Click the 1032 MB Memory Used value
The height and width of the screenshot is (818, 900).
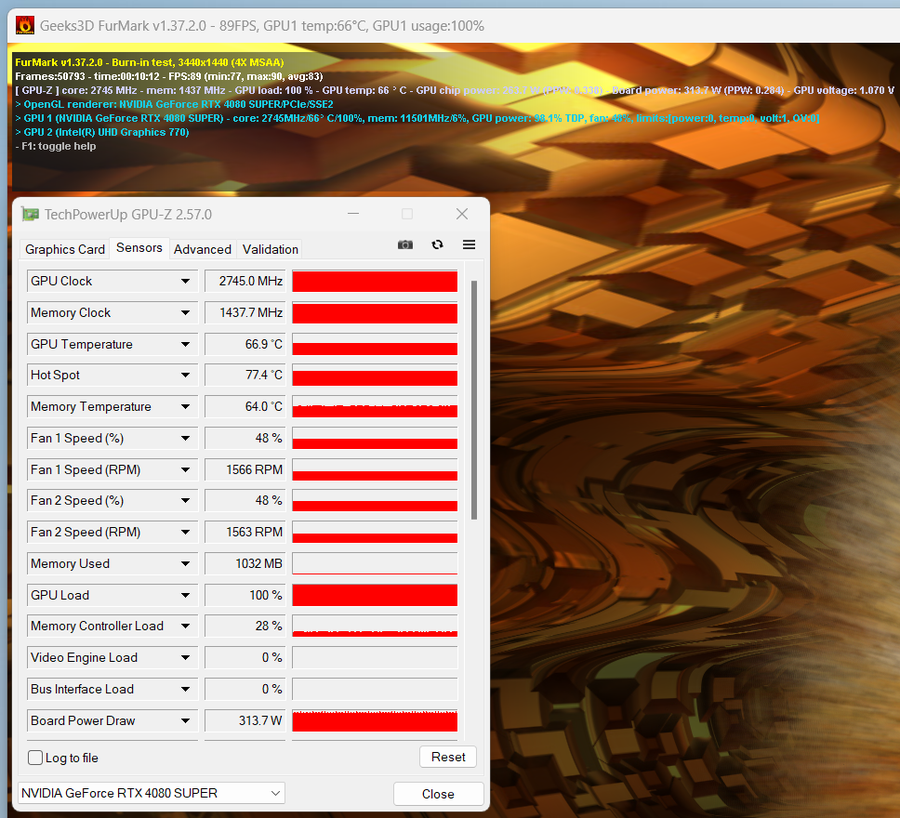coord(245,564)
